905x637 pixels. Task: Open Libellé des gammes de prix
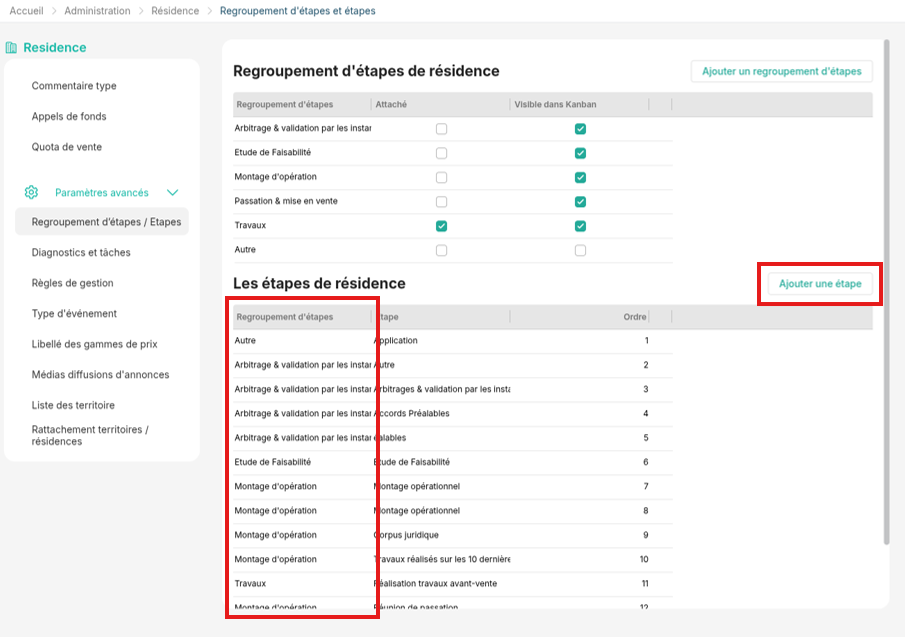point(94,344)
